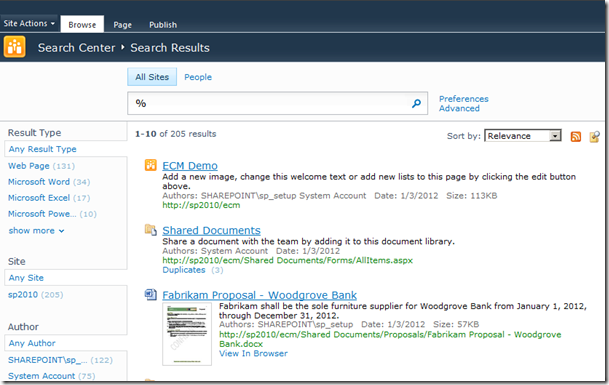
Task: Click the Shared Documents library icon
Action: 151,230
